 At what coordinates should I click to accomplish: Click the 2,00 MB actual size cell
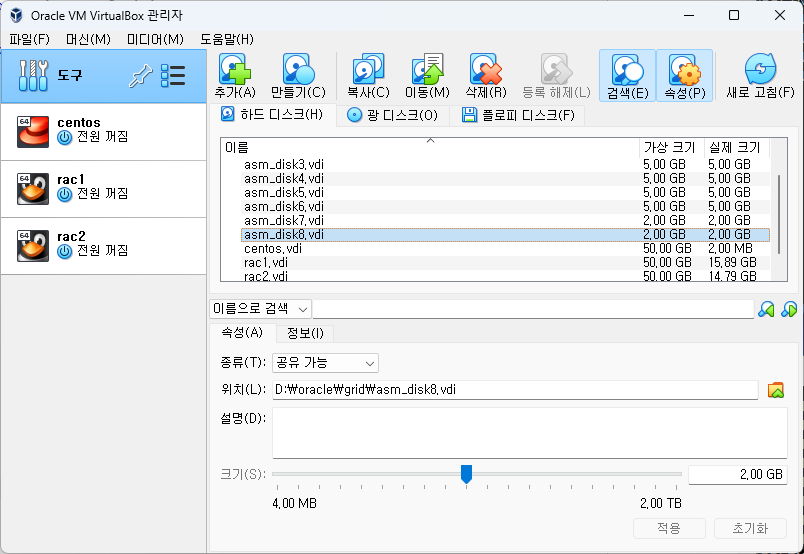[730, 249]
